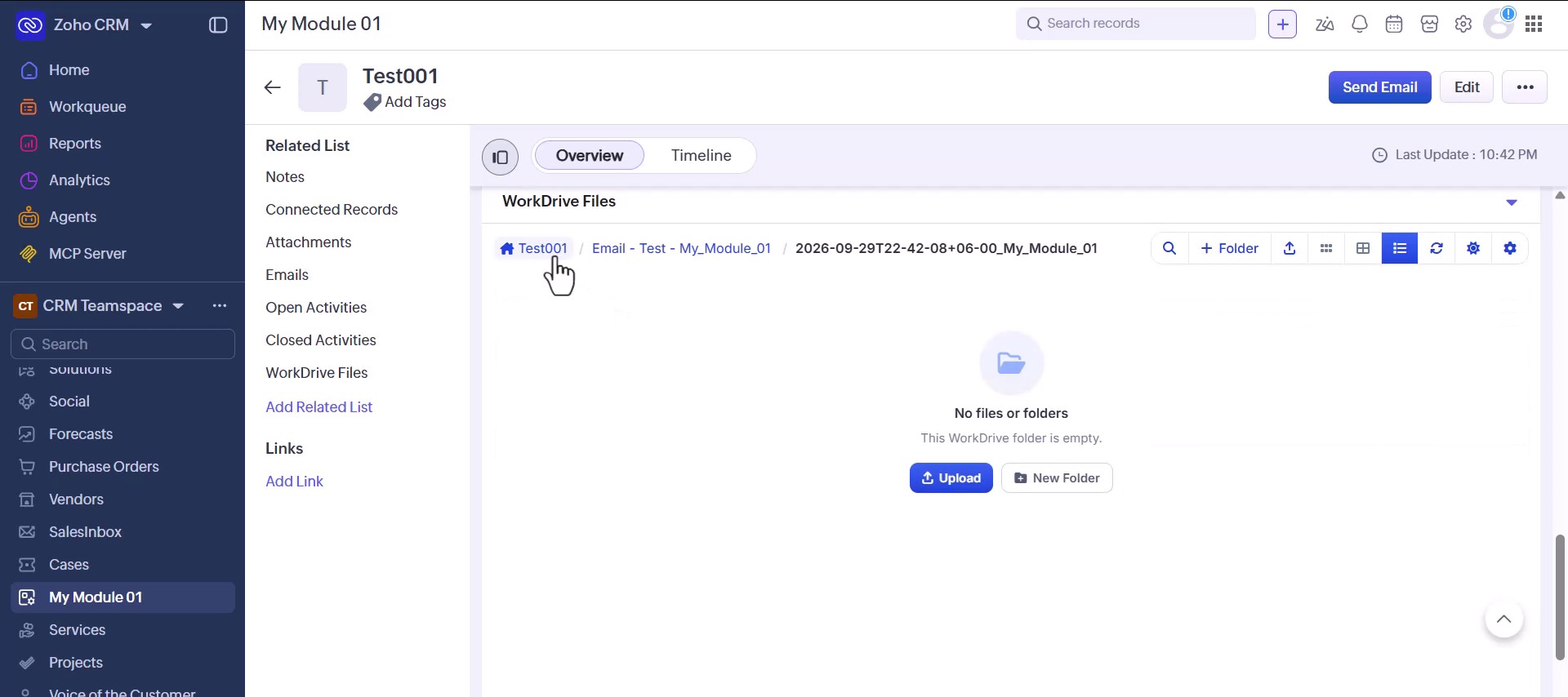Viewport: 1568px width, 697px height.
Task: Create a New Folder in empty state
Action: (1057, 478)
